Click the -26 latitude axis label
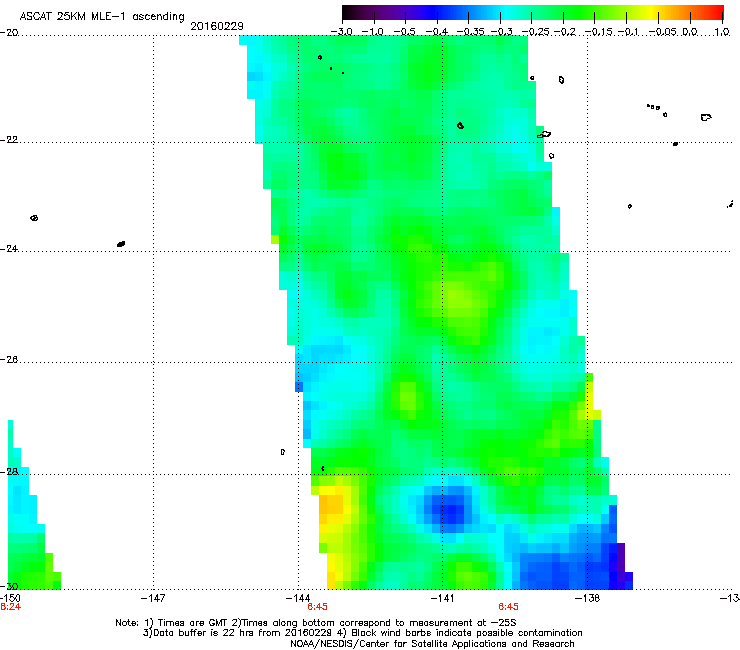Image resolution: width=740 pixels, height=650 pixels. pos(9,359)
